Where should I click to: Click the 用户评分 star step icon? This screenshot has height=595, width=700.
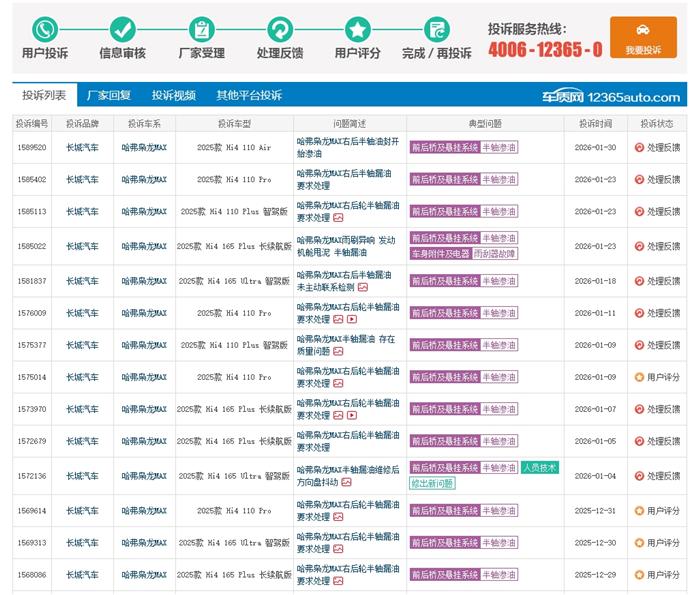click(358, 29)
